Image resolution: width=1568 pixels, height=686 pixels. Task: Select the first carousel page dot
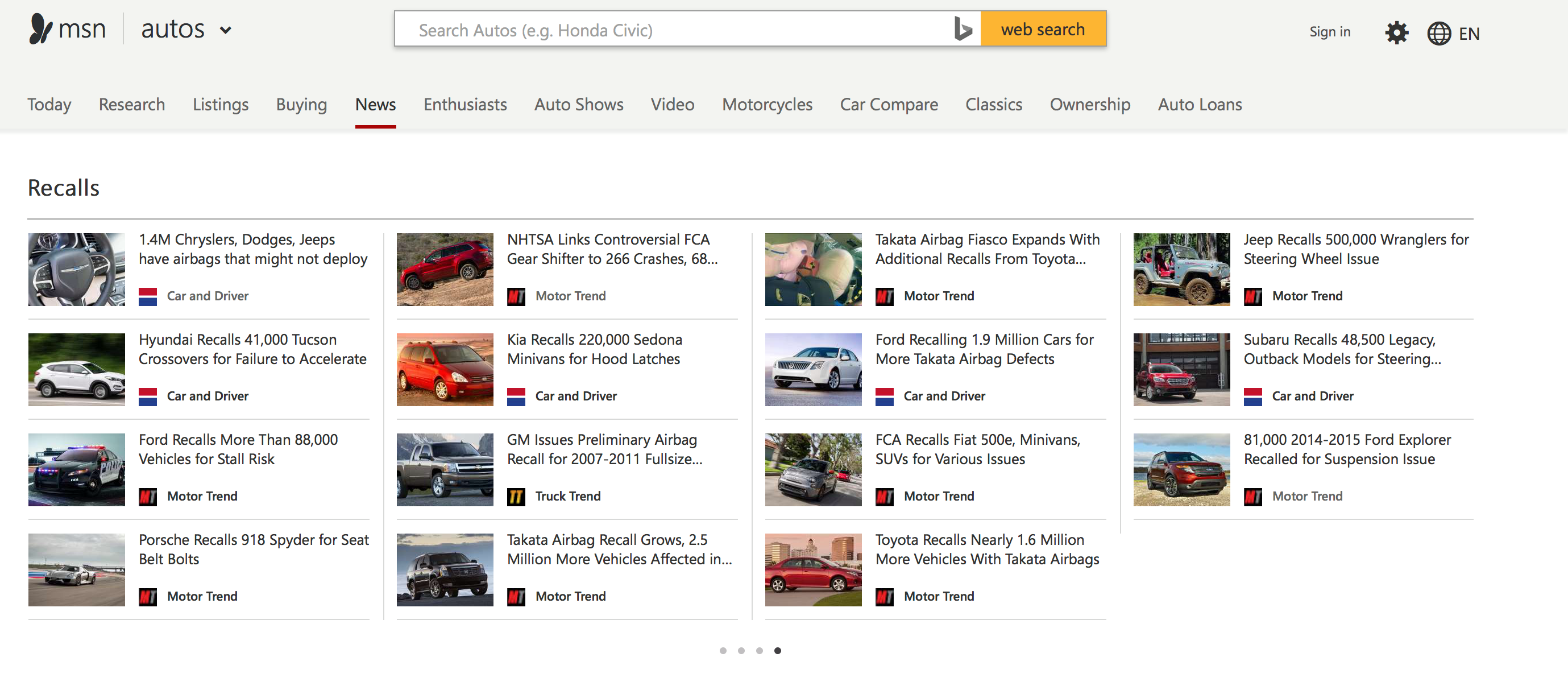pyautogui.click(x=723, y=651)
